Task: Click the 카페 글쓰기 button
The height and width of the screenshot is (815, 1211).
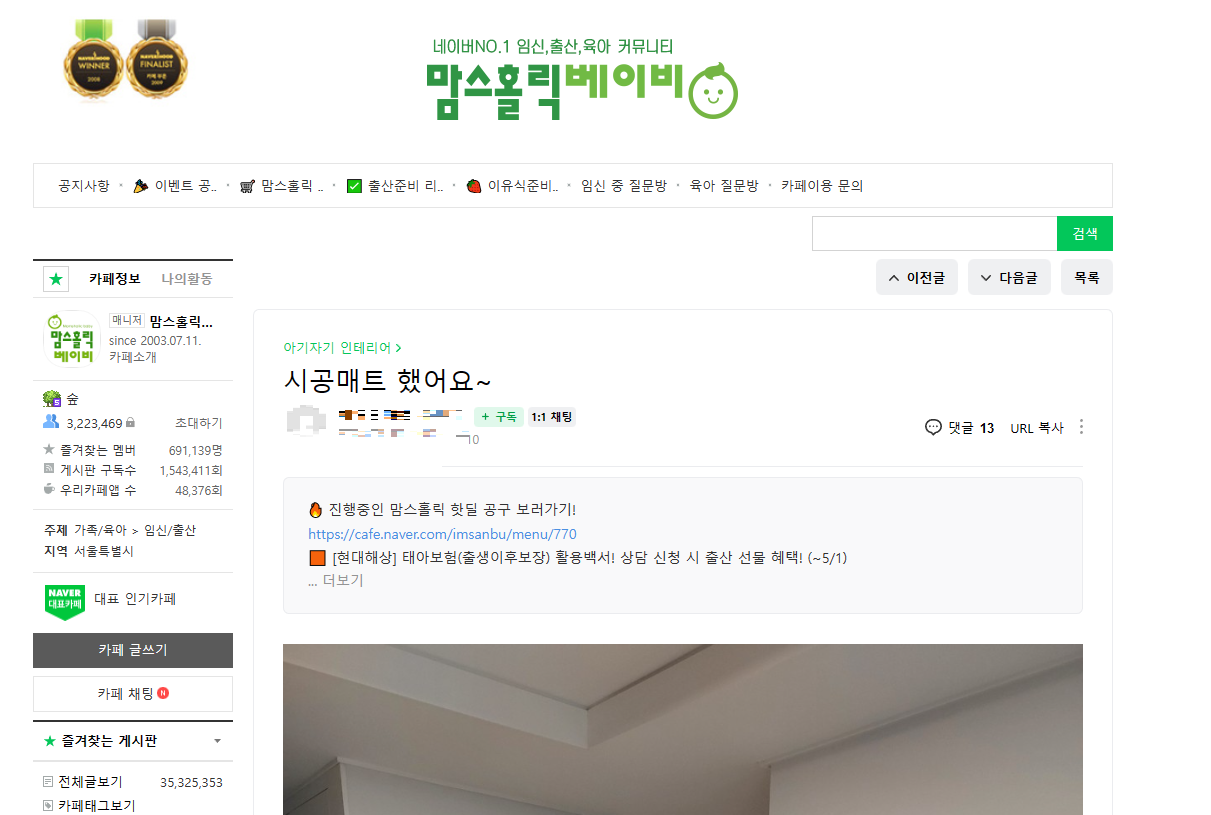Action: (133, 650)
